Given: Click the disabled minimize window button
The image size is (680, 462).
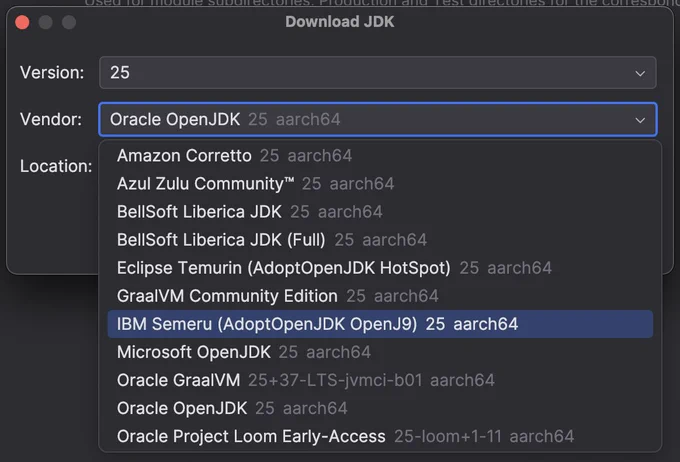Looking at the screenshot, I should 46,22.
